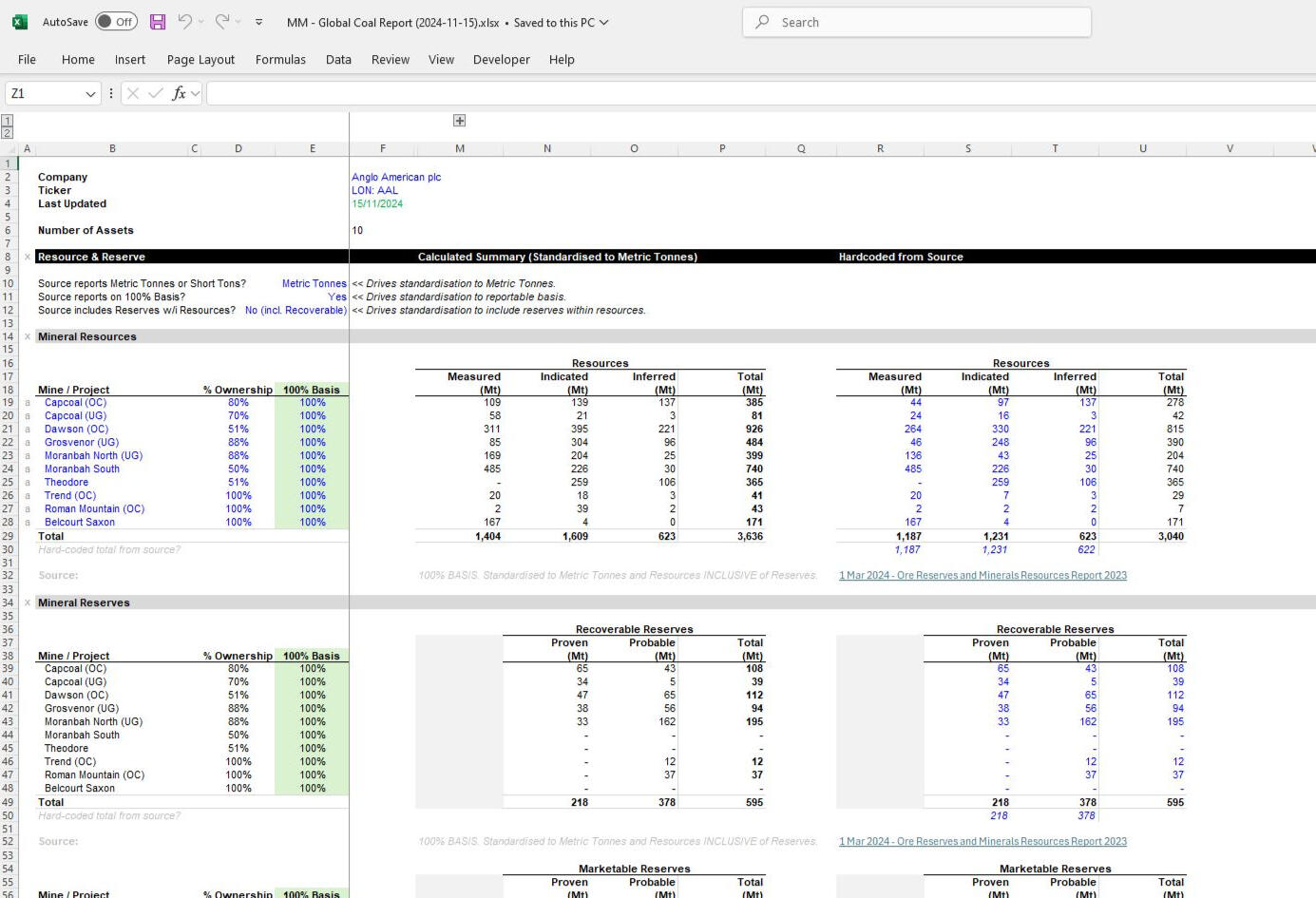Open the Name Box dropdown arrow

(91, 93)
